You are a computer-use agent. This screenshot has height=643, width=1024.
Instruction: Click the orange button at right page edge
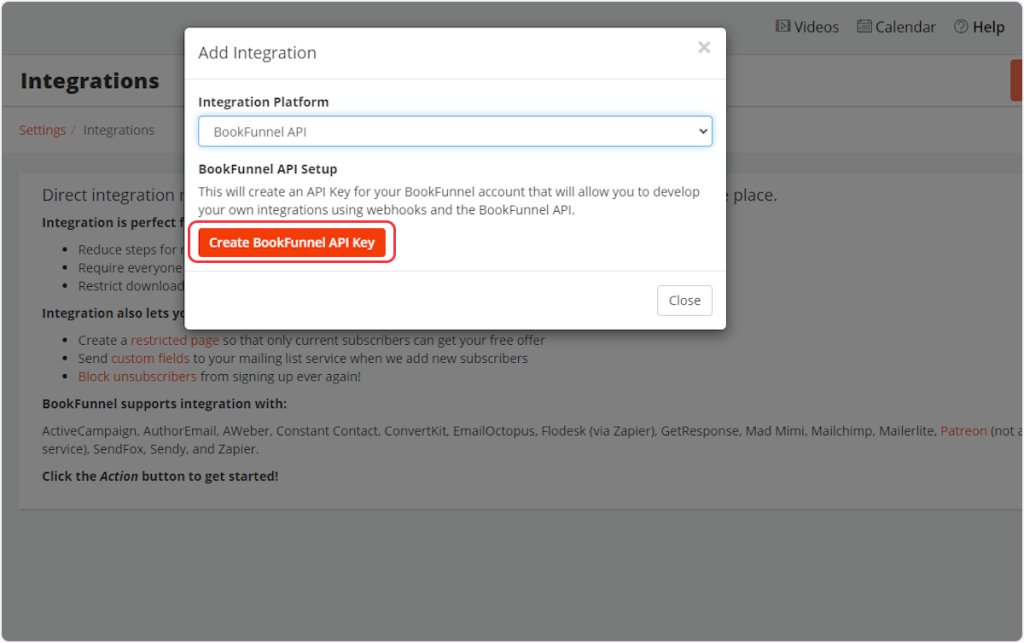point(1016,80)
